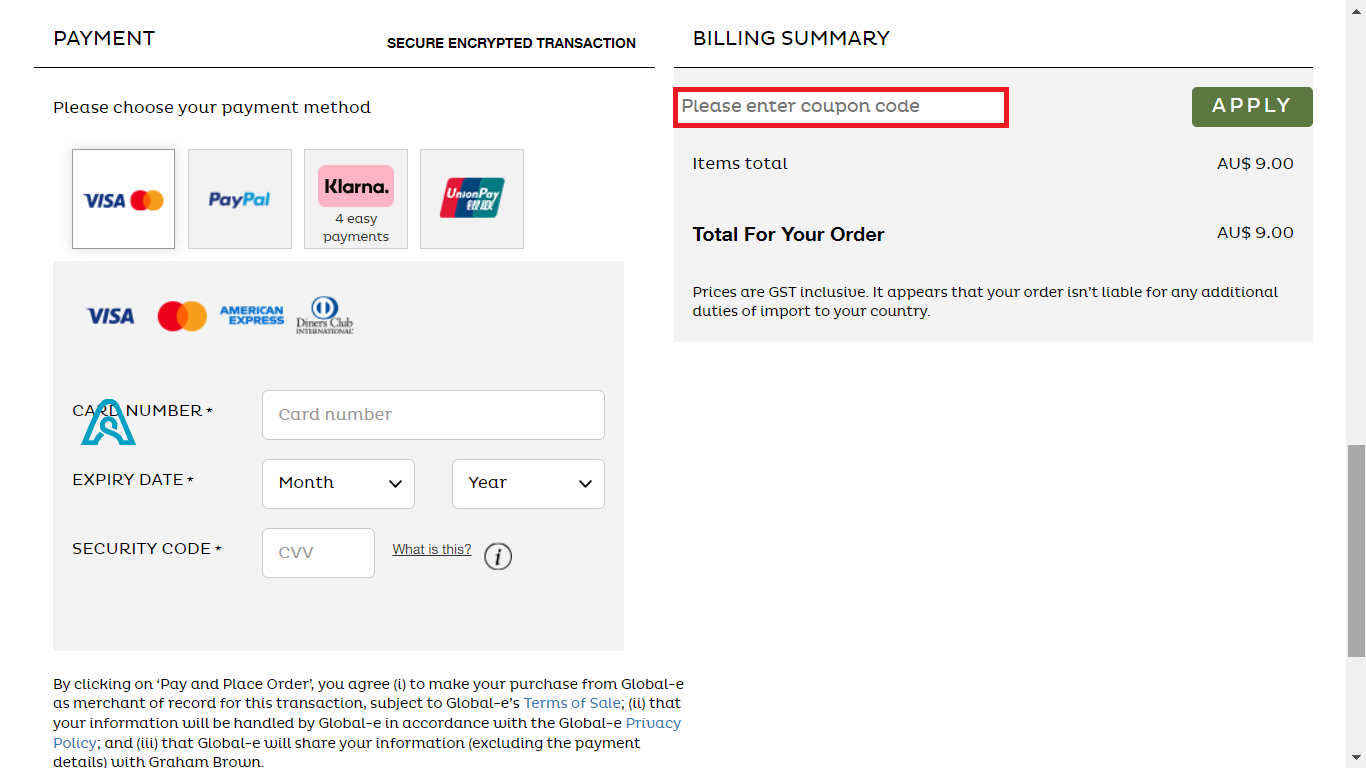
Task: Open the Global-e Privacy Policy link
Action: [653, 723]
